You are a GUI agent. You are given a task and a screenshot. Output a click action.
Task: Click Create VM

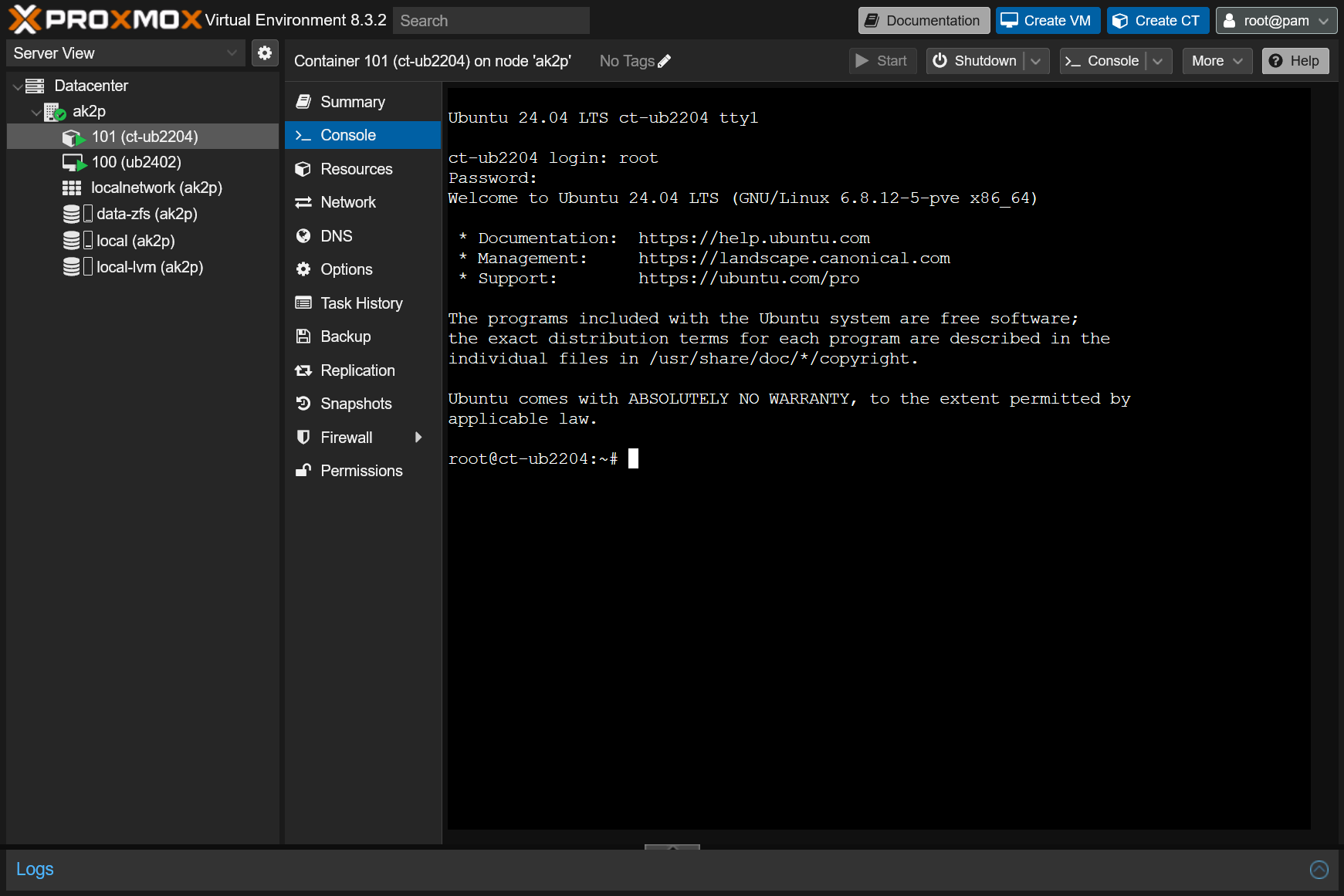(x=1047, y=21)
